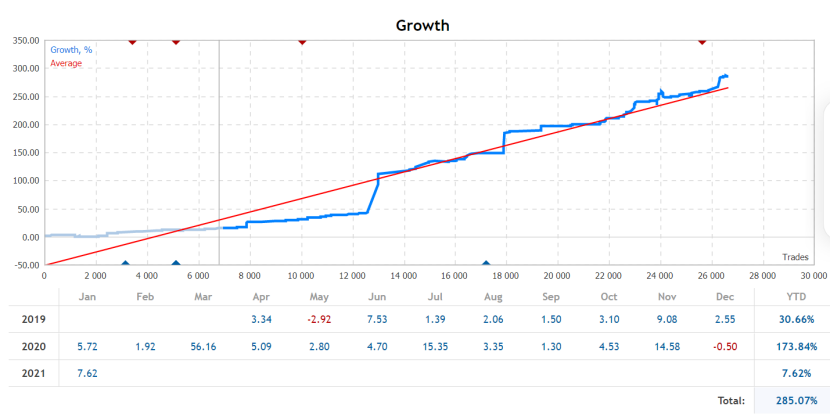Click the 7.62 value for January 2021
Image resolution: width=831 pixels, height=418 pixels.
tap(87, 373)
